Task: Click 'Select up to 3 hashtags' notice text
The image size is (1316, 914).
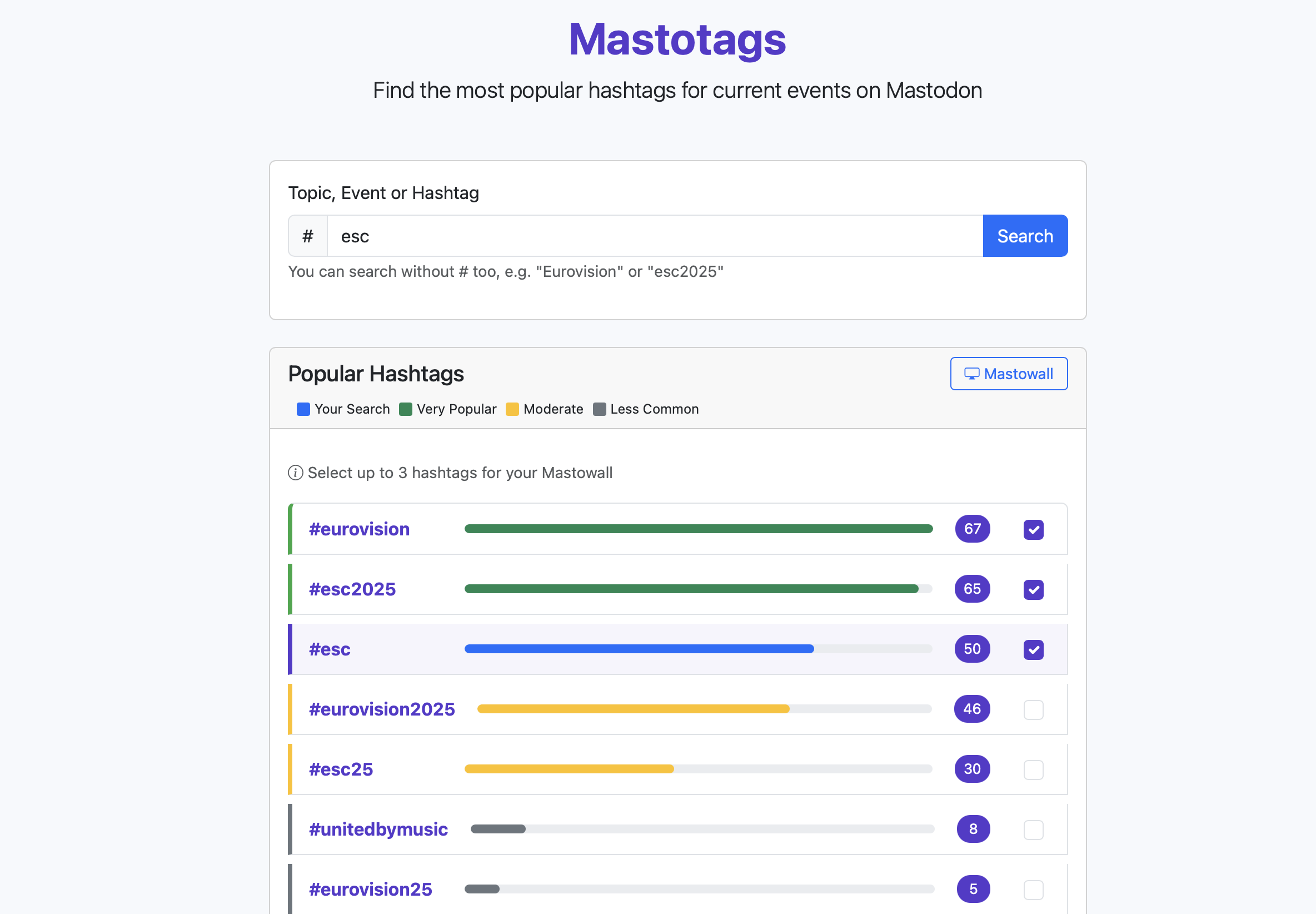Action: point(460,473)
